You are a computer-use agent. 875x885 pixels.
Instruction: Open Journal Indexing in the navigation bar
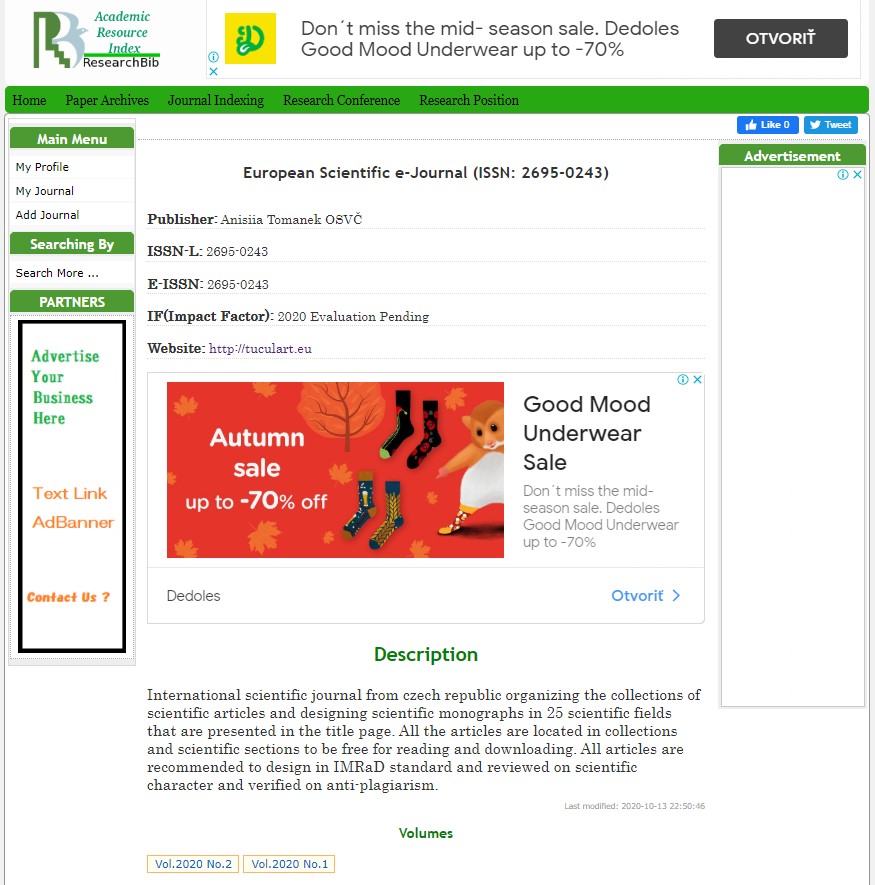click(216, 100)
